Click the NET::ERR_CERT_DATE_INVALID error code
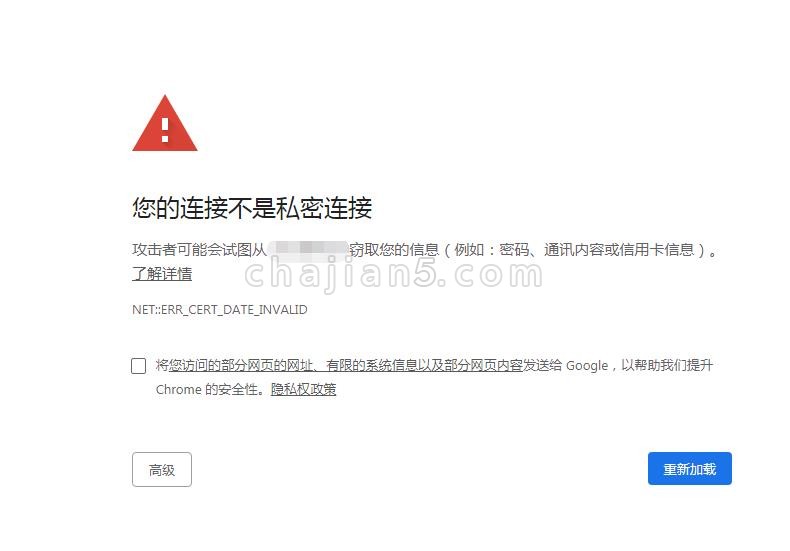790x551 pixels. click(x=220, y=310)
